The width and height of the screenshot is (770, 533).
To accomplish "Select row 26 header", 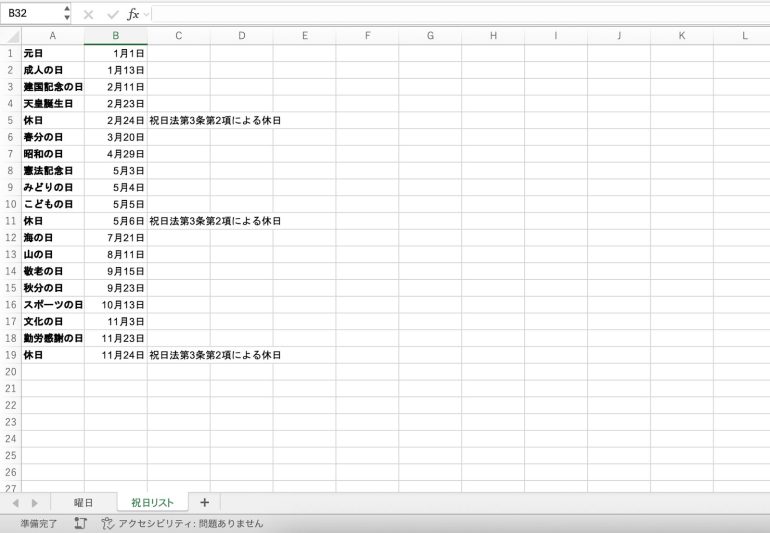I will (10, 472).
